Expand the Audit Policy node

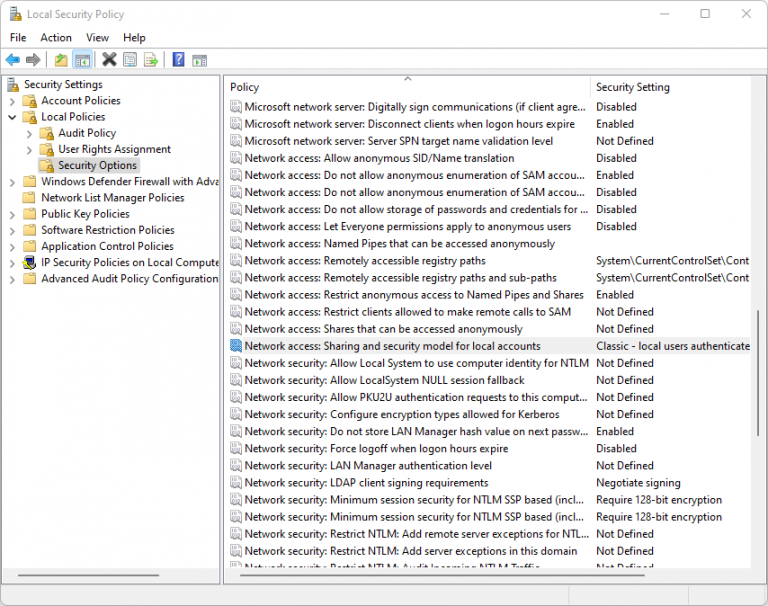click(29, 134)
